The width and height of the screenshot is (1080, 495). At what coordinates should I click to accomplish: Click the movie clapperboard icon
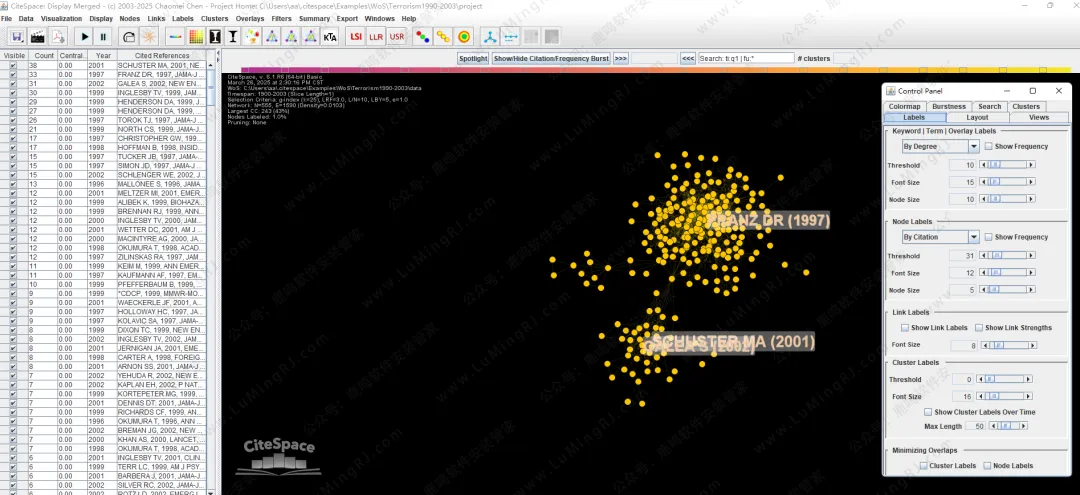coord(39,37)
